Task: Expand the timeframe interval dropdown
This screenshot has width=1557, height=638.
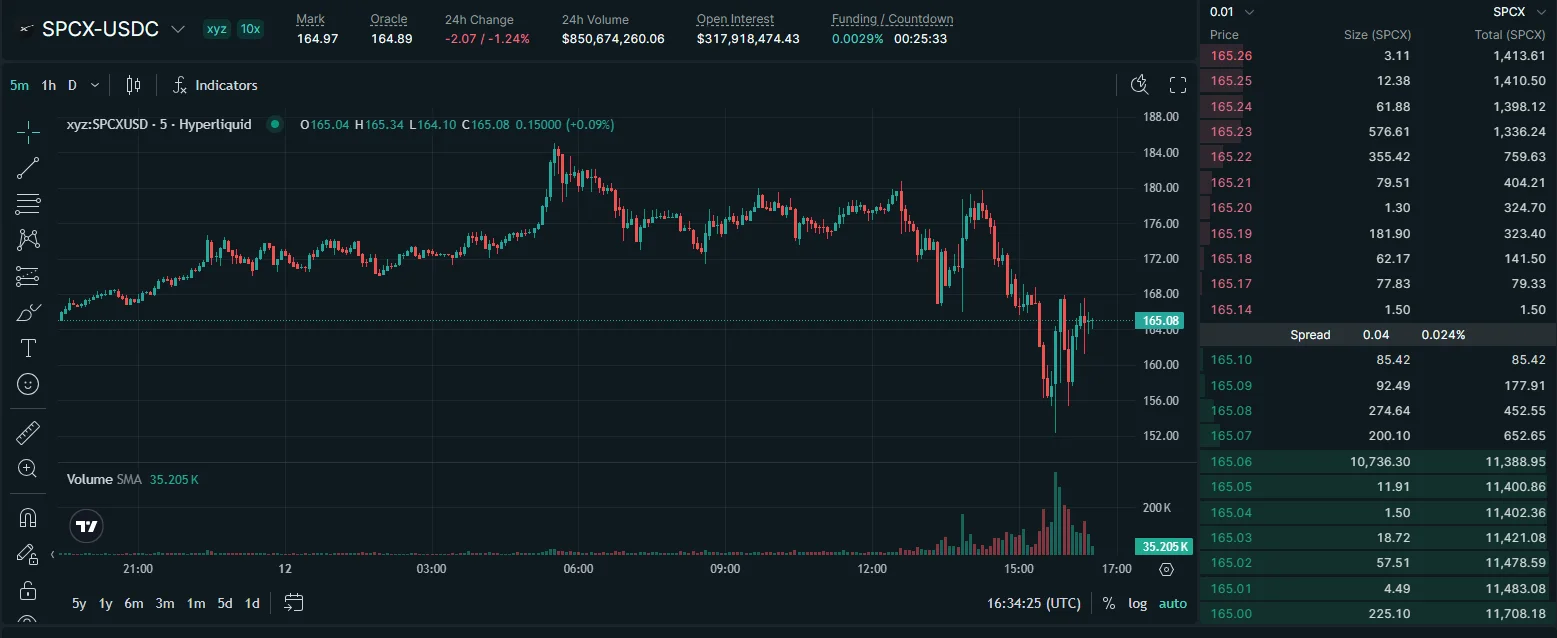Action: coord(95,85)
